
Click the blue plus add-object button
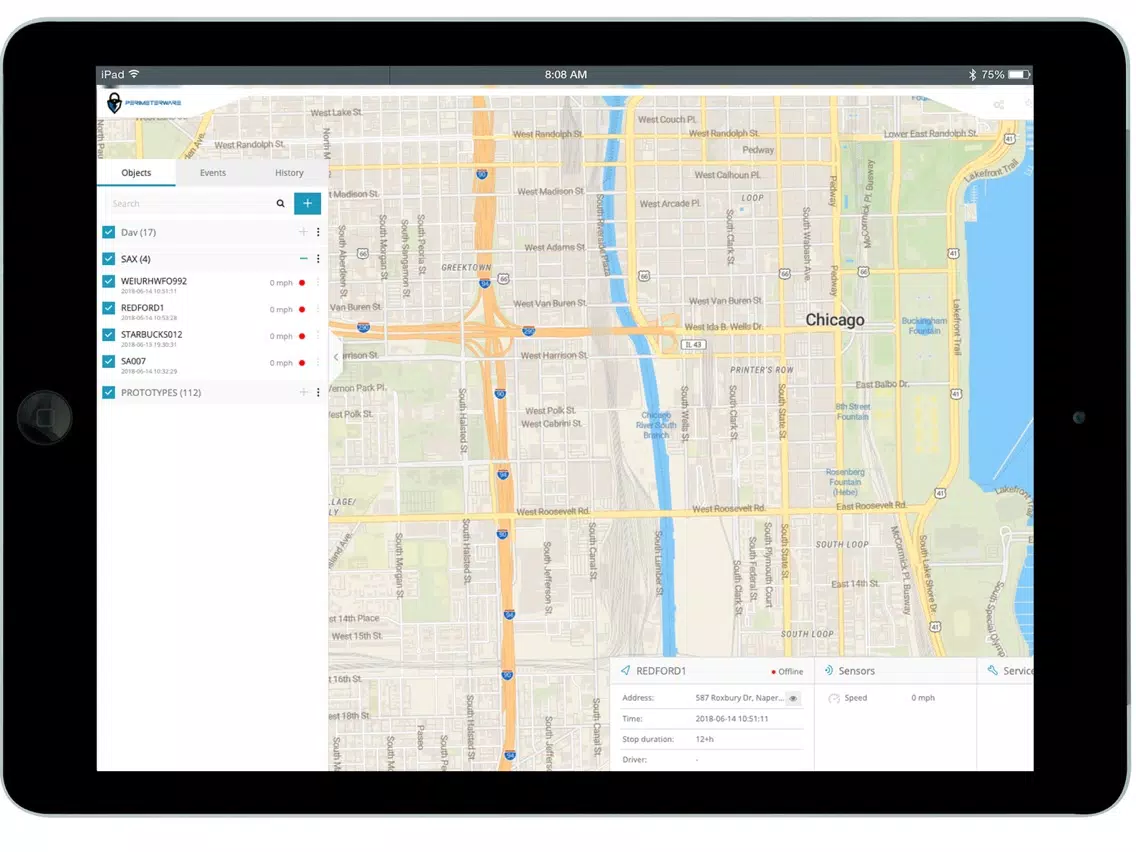point(307,204)
